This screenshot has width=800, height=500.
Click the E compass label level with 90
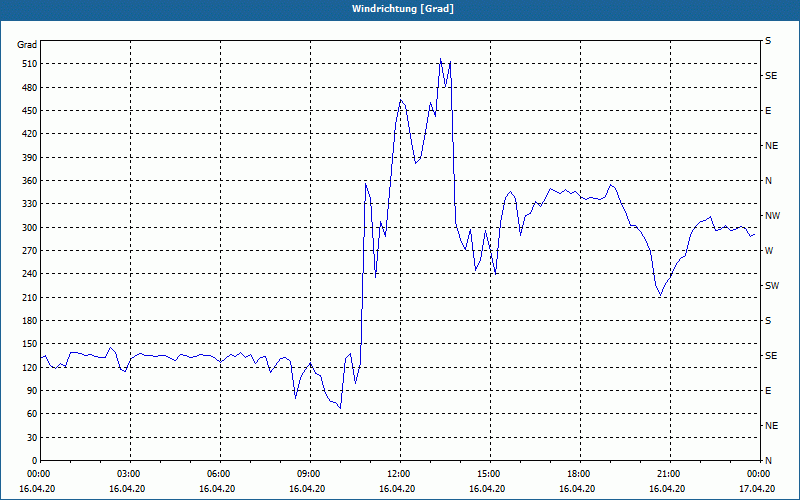pos(768,391)
